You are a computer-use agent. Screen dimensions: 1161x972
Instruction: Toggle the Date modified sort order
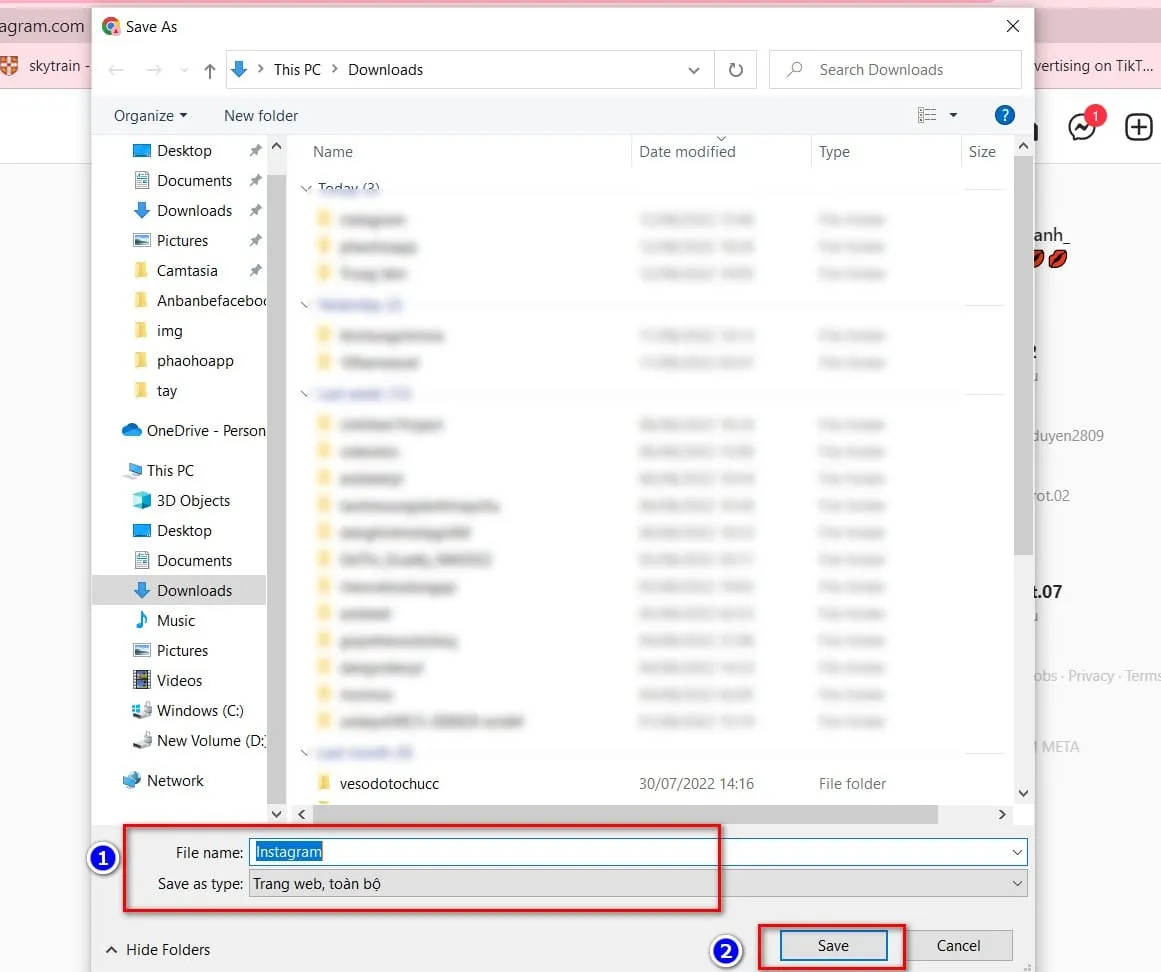tap(686, 151)
